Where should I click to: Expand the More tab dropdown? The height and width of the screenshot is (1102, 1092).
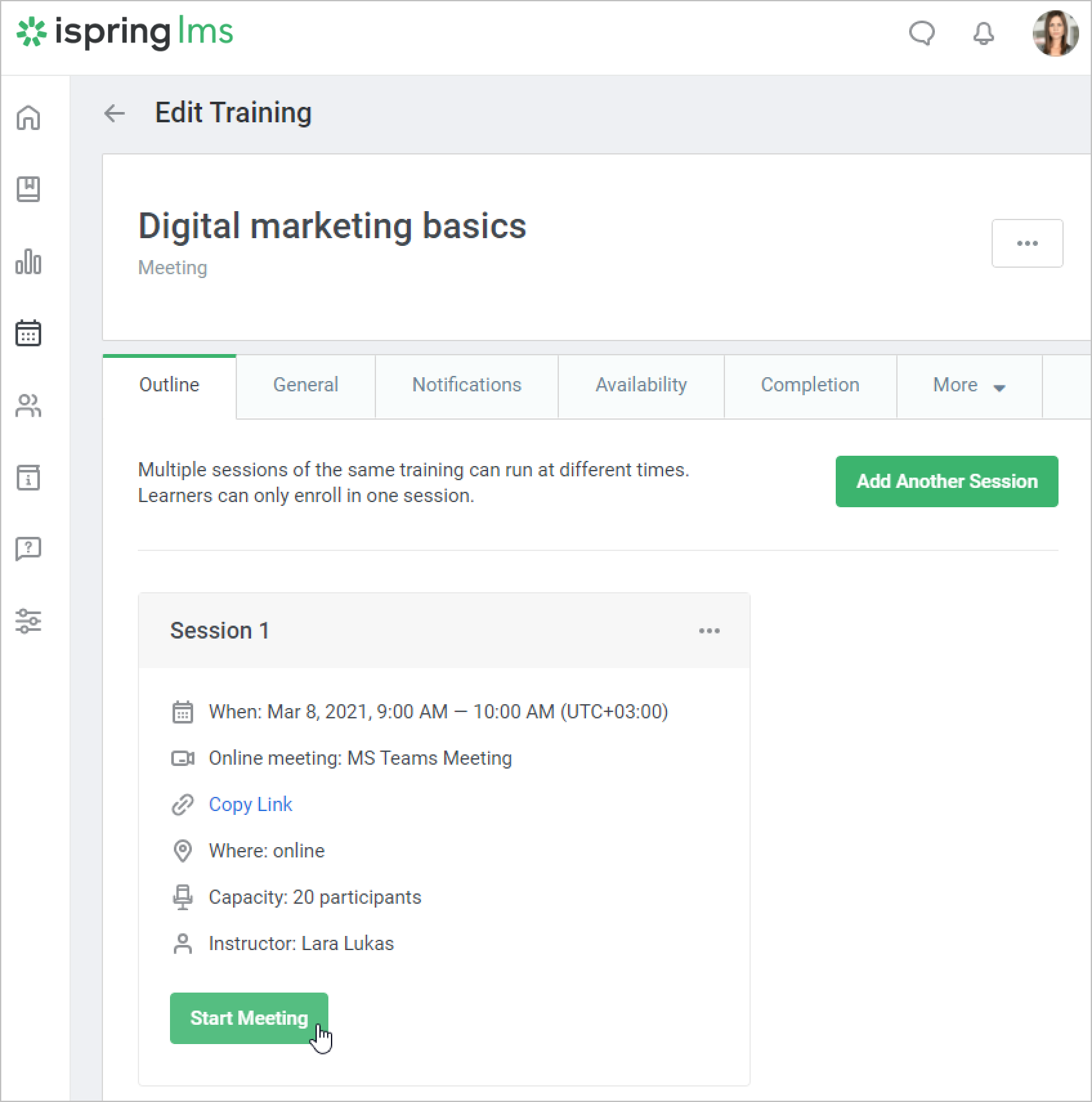[968, 386]
